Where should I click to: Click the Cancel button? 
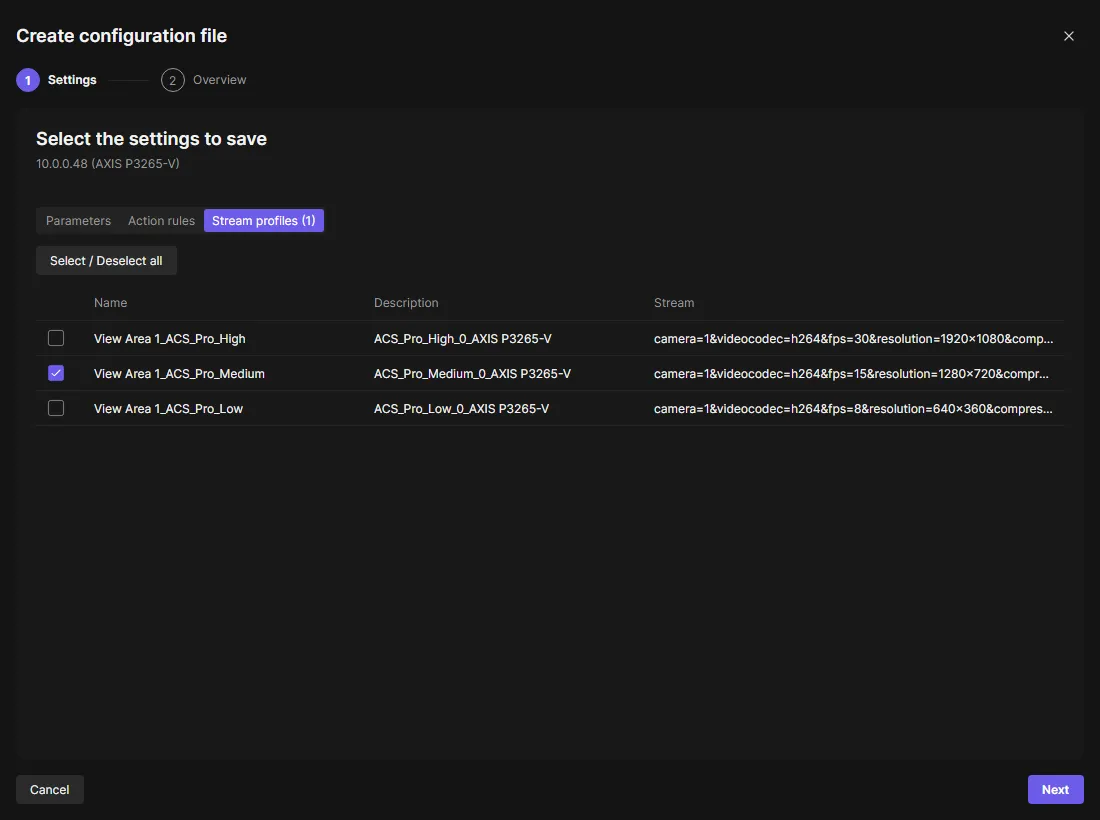(50, 790)
